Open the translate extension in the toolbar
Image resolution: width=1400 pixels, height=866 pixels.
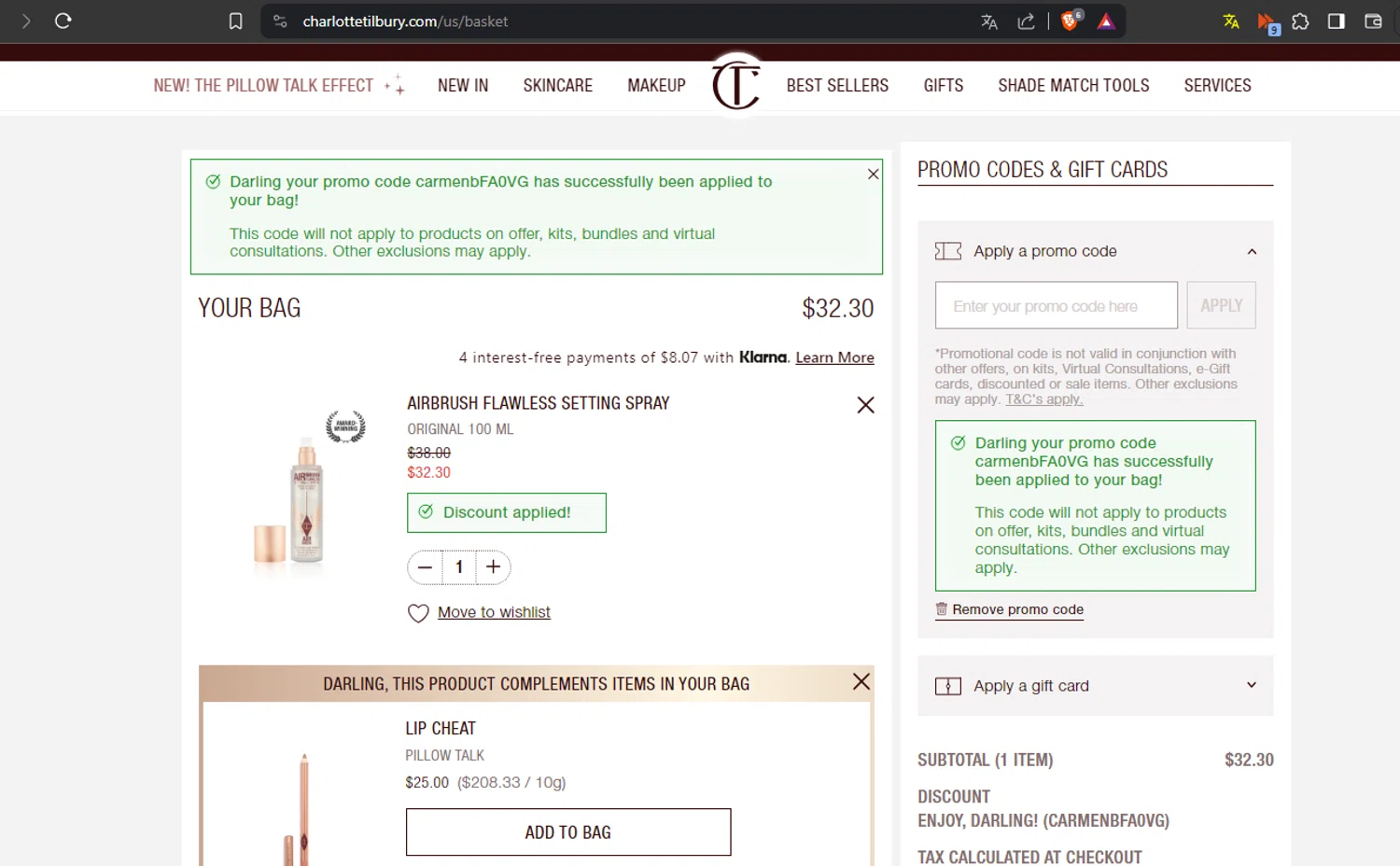pos(1231,21)
